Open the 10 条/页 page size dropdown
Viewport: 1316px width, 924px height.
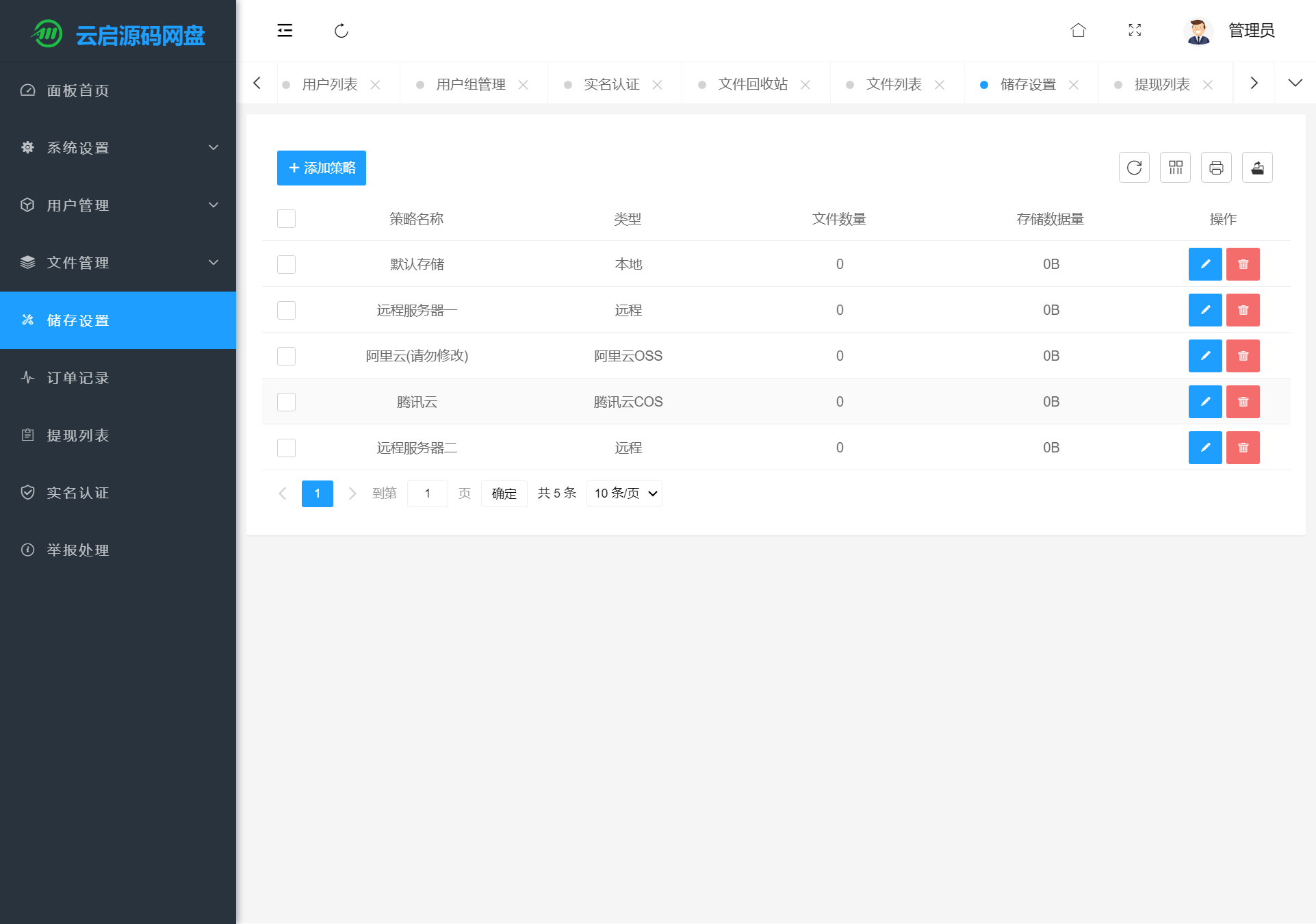click(623, 493)
